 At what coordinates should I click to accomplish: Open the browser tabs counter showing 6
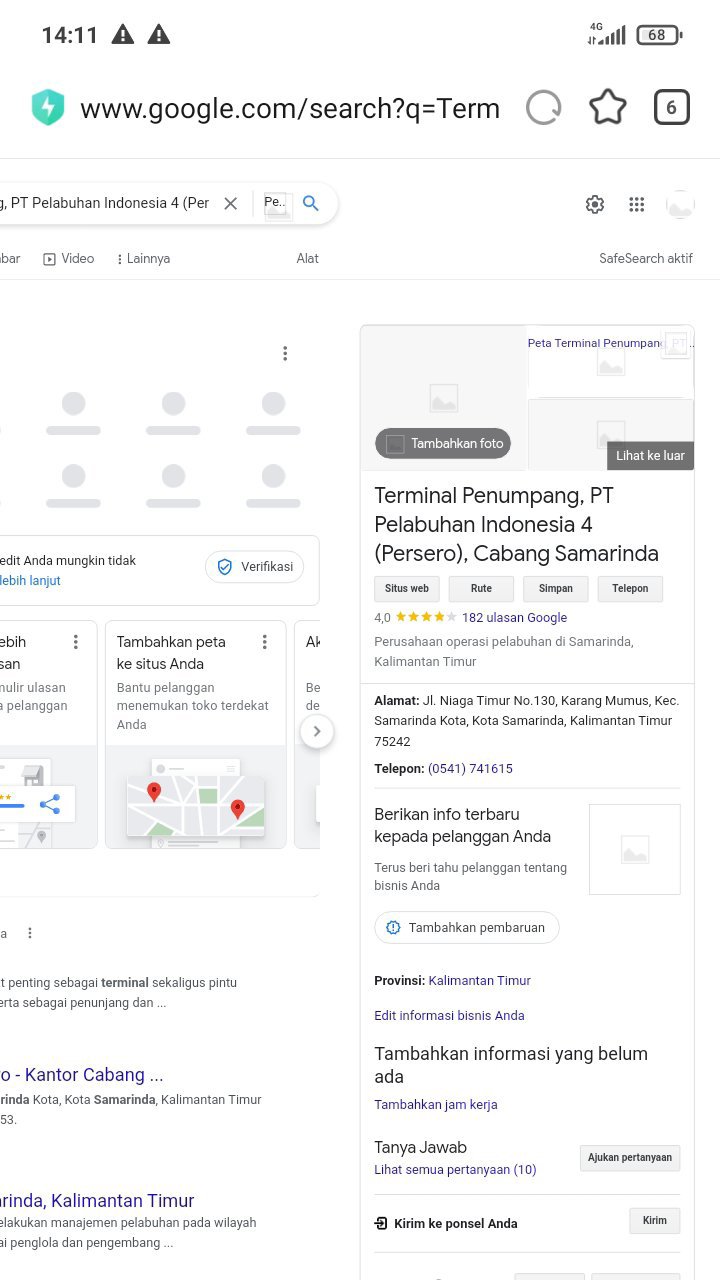coord(672,108)
